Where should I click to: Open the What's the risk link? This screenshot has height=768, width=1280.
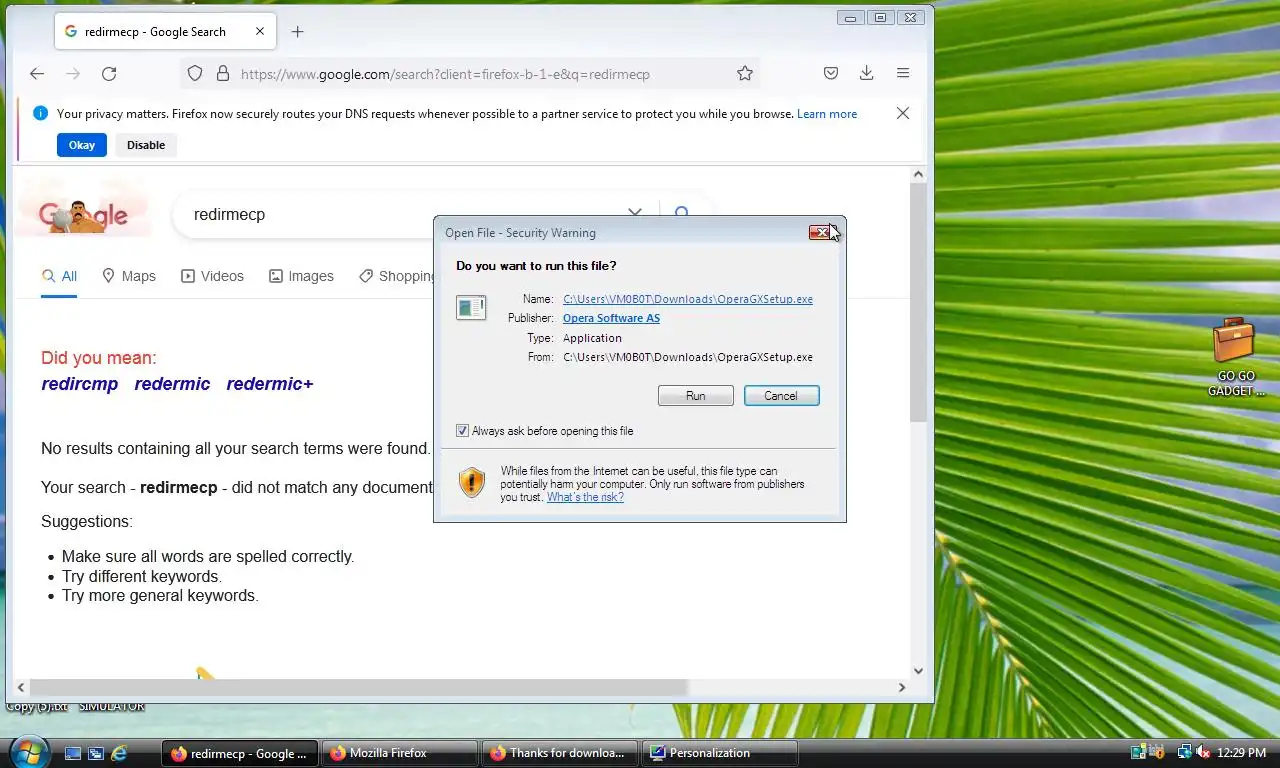coord(585,497)
